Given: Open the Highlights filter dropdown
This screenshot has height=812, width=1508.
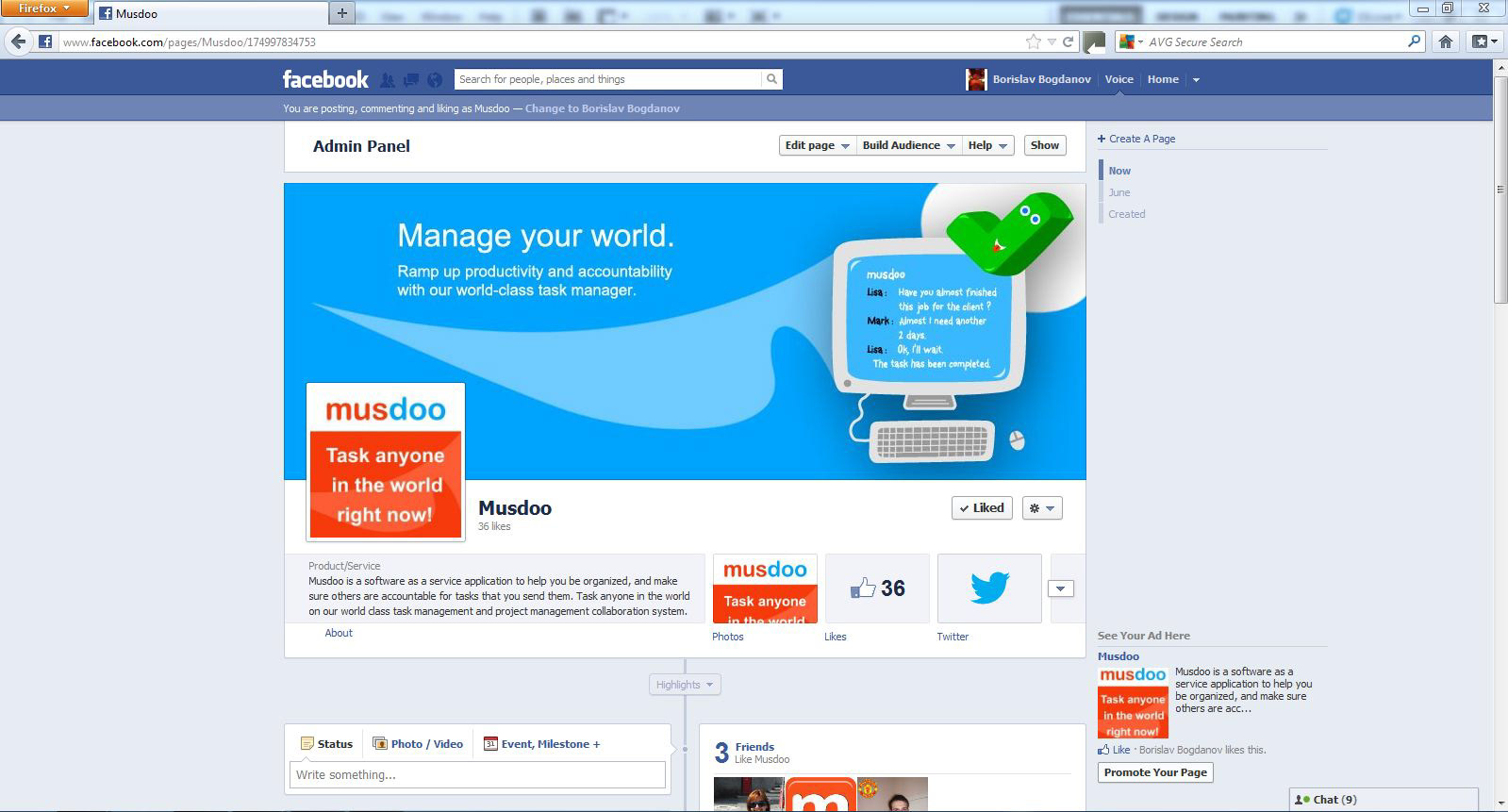Looking at the screenshot, I should [x=685, y=685].
